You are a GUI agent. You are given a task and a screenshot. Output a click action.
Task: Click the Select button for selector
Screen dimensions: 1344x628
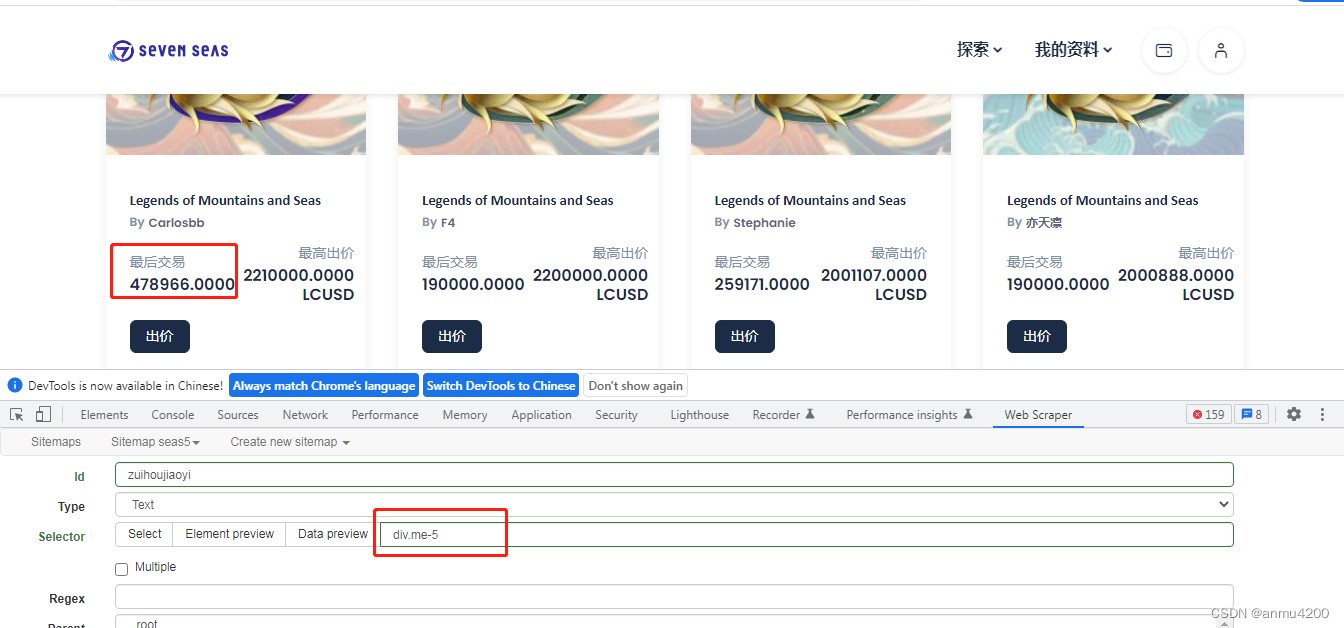[145, 534]
